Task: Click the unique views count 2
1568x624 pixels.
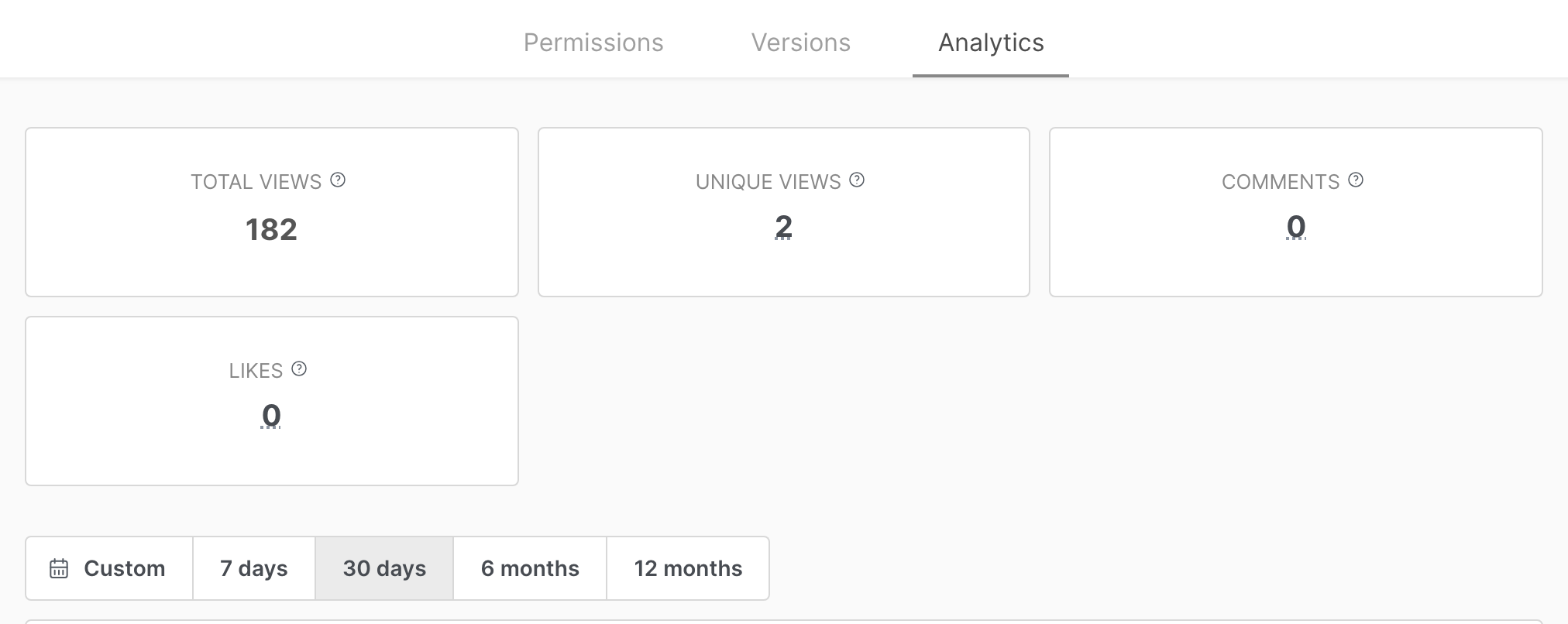Action: pos(783,228)
